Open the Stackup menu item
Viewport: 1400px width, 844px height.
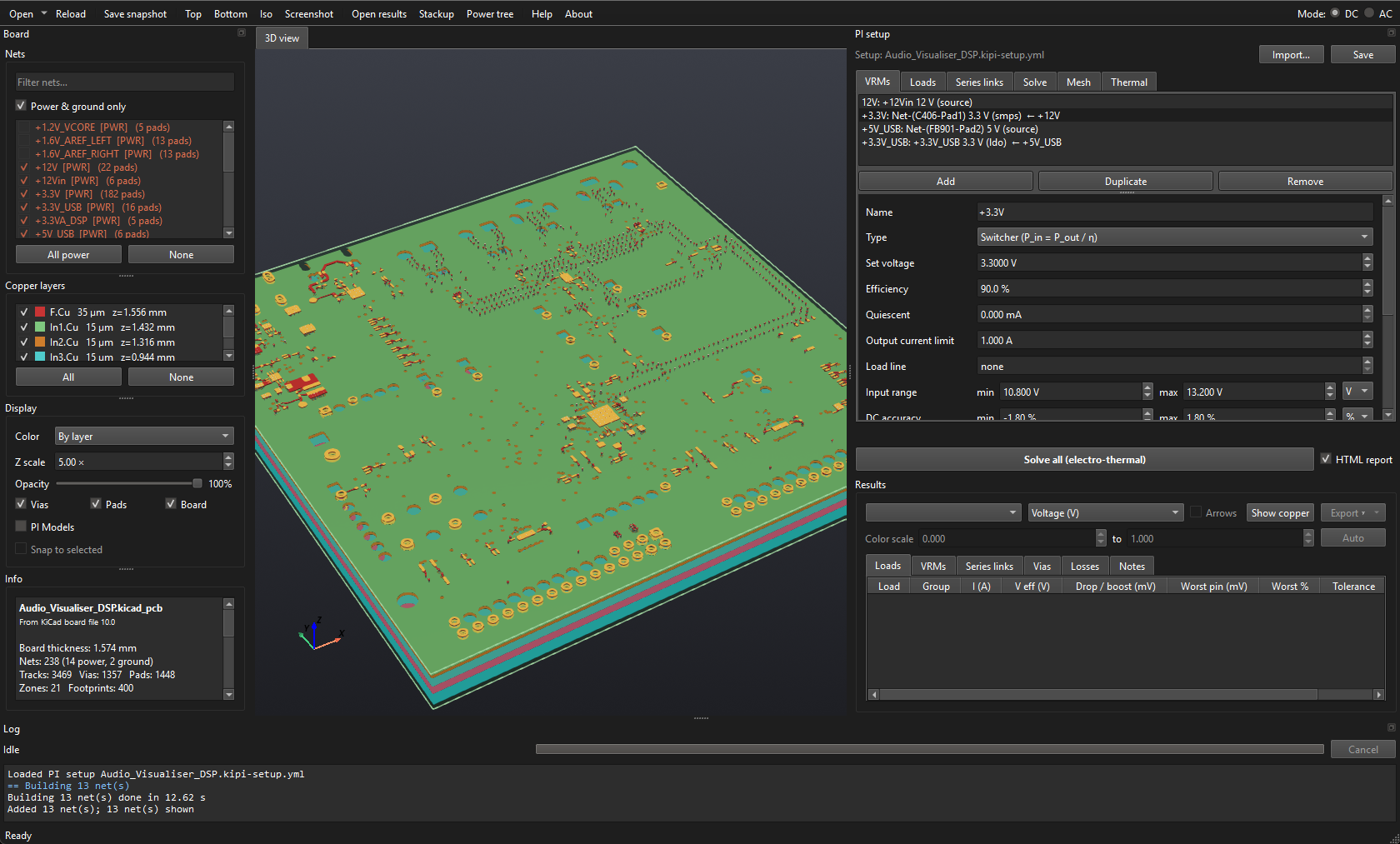[436, 14]
